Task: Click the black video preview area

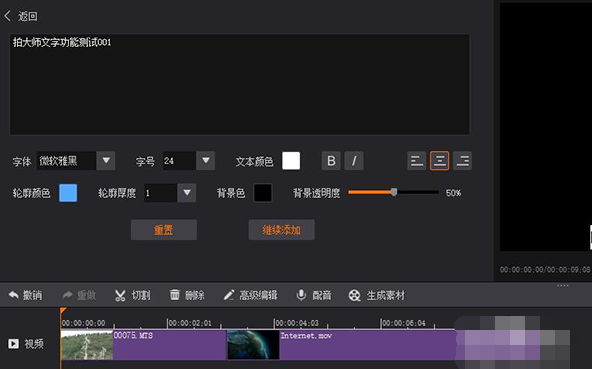Action: tap(546, 127)
